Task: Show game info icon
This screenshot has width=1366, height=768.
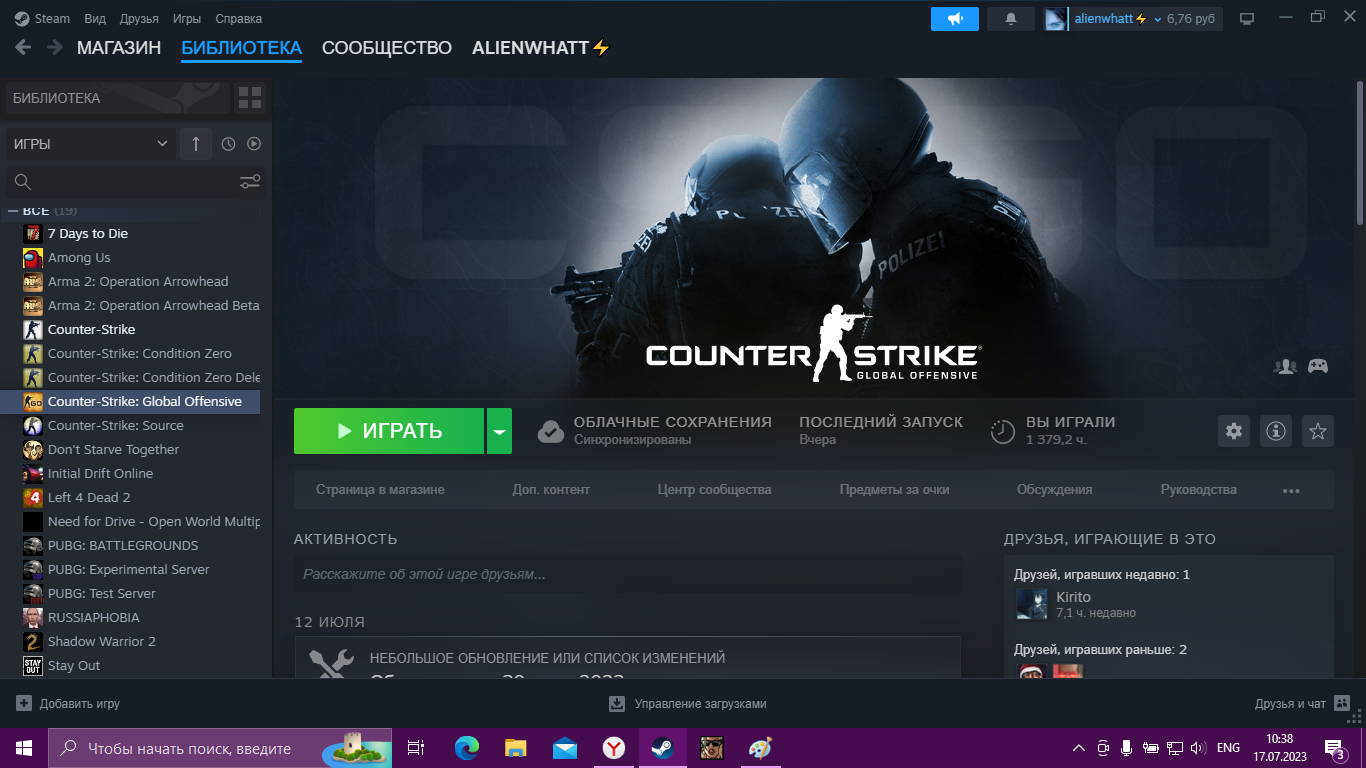Action: pyautogui.click(x=1276, y=431)
